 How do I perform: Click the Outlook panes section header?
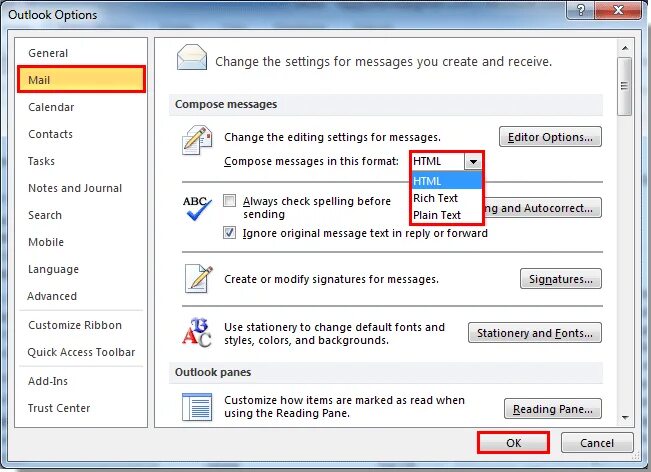coord(386,372)
